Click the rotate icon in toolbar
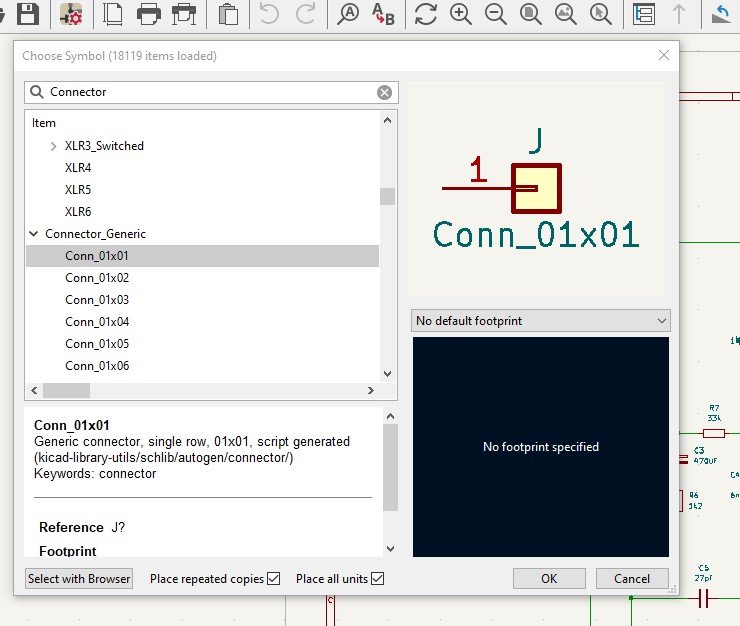Viewport: 740px width, 626px height. point(721,14)
